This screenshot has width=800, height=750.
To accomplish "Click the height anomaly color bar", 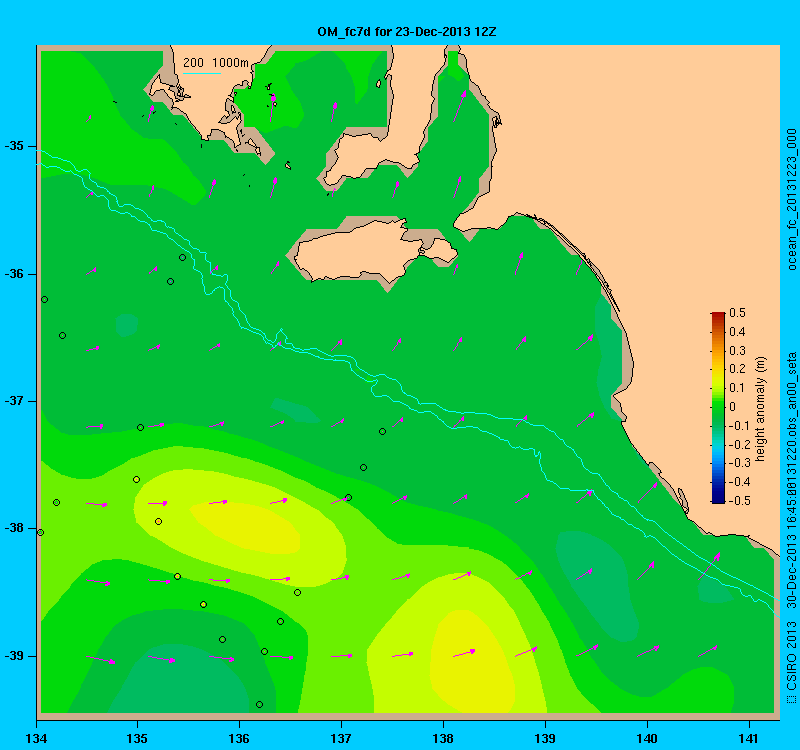I will (718, 408).
